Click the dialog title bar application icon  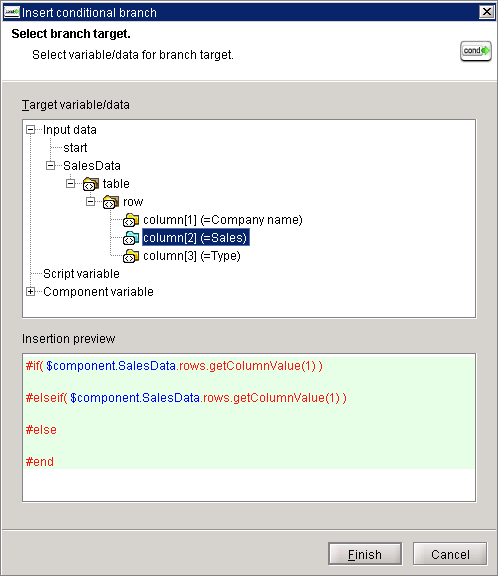coord(12,12)
